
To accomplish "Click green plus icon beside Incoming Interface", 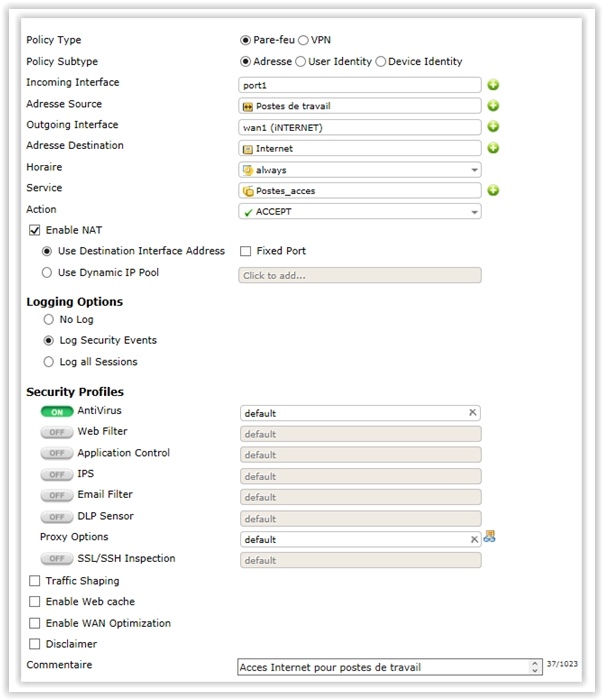I will (x=493, y=85).
